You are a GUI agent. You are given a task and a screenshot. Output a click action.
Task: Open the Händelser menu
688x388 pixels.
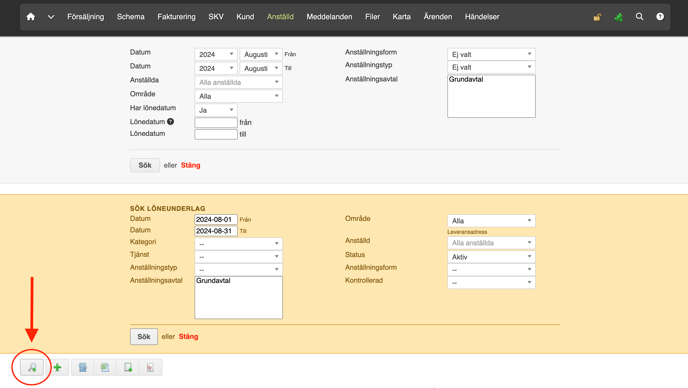click(482, 17)
